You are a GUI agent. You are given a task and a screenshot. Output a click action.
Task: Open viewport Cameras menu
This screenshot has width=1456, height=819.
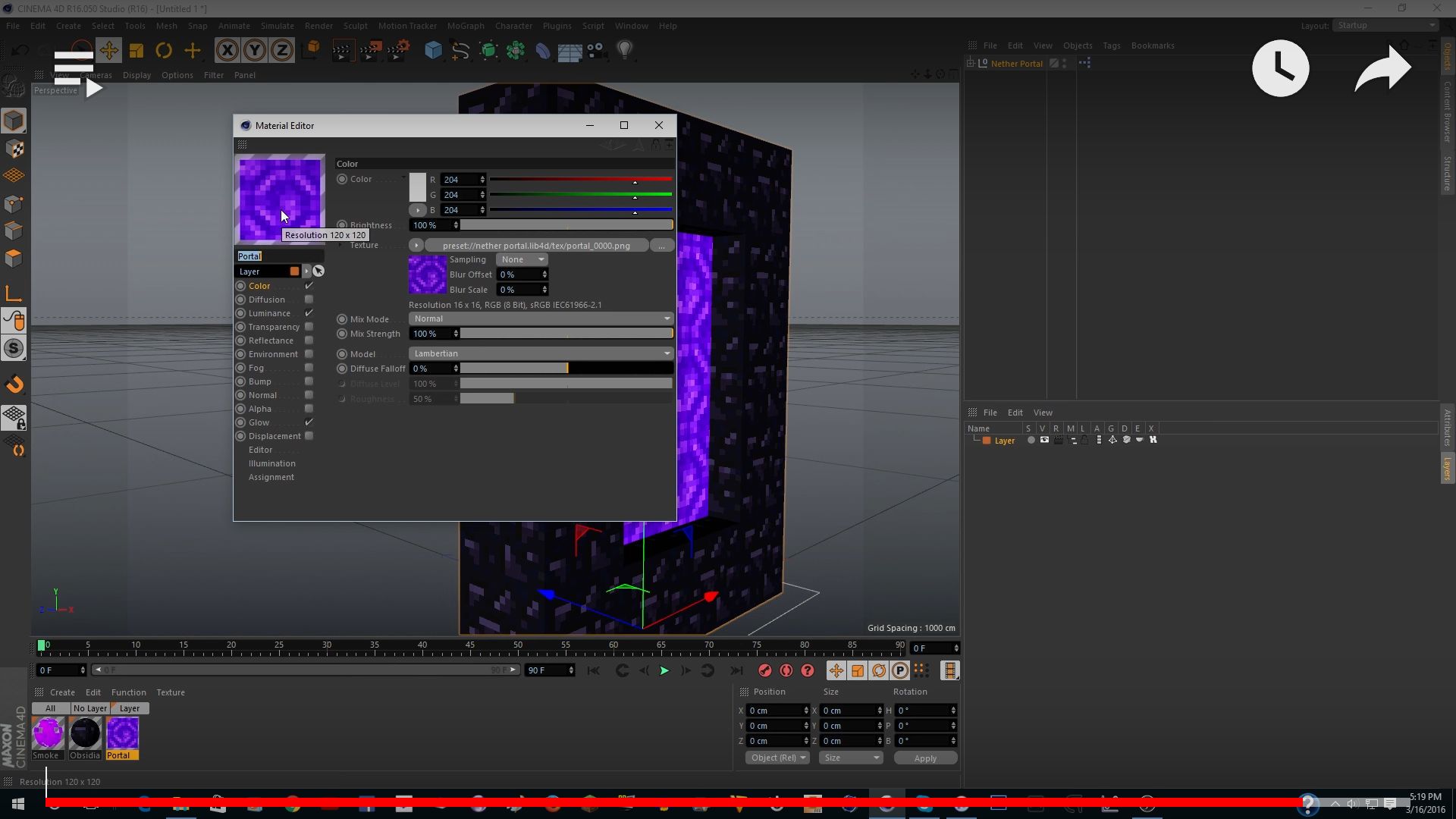coord(96,75)
